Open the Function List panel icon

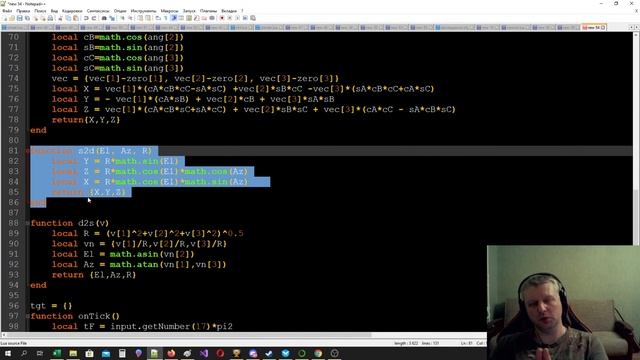tap(197, 18)
